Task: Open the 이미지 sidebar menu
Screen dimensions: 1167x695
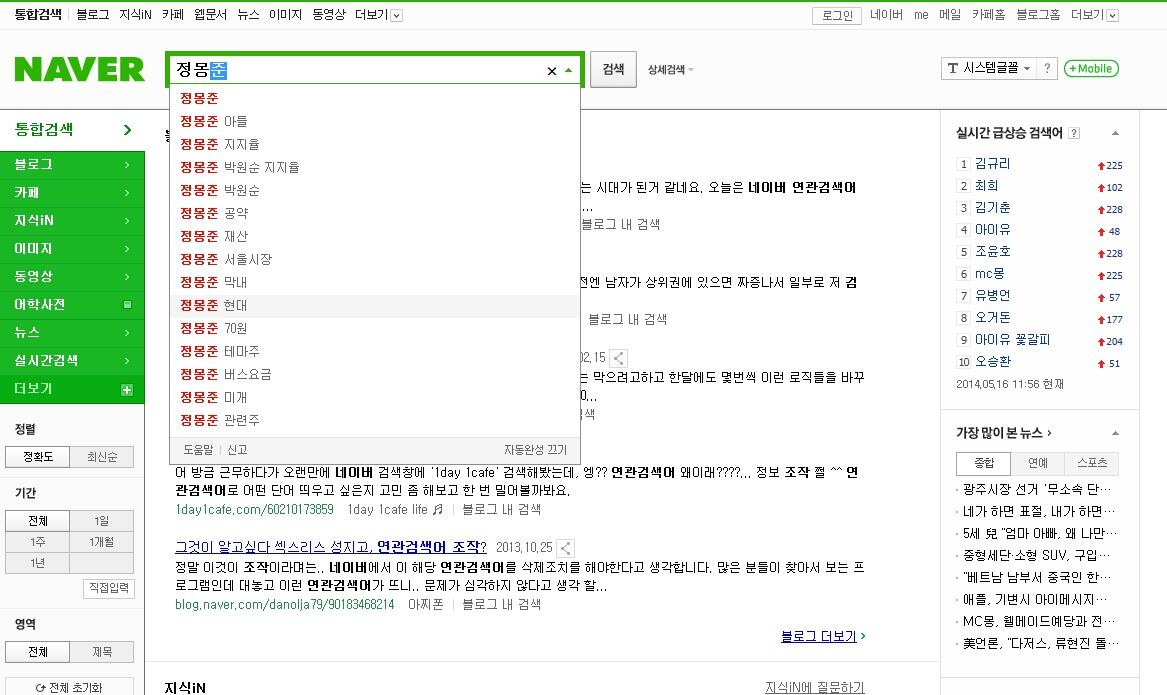Action: 72,249
